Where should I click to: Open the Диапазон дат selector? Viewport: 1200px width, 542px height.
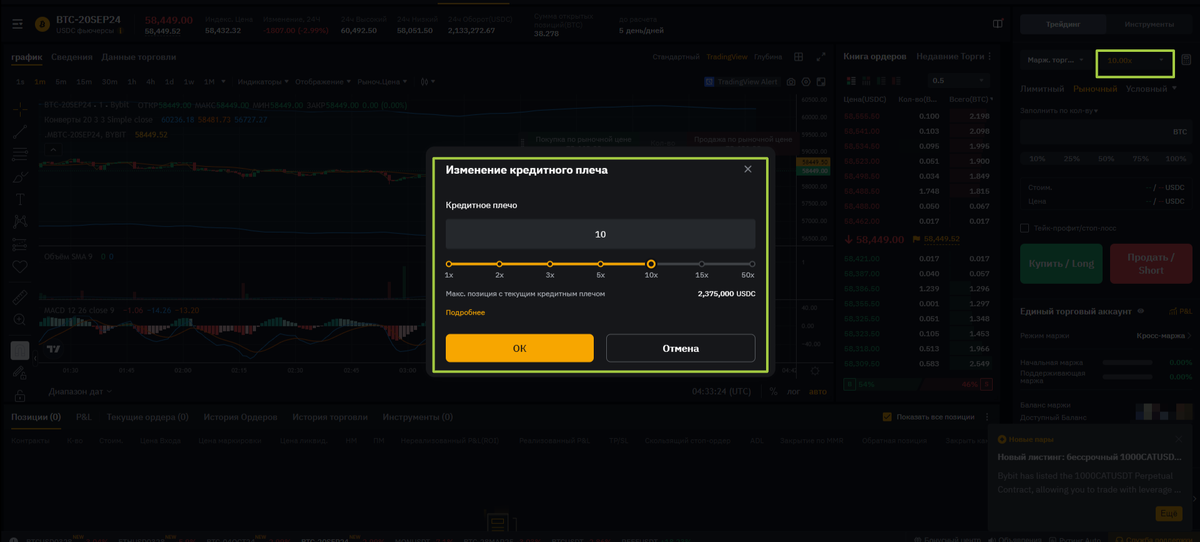tap(79, 391)
